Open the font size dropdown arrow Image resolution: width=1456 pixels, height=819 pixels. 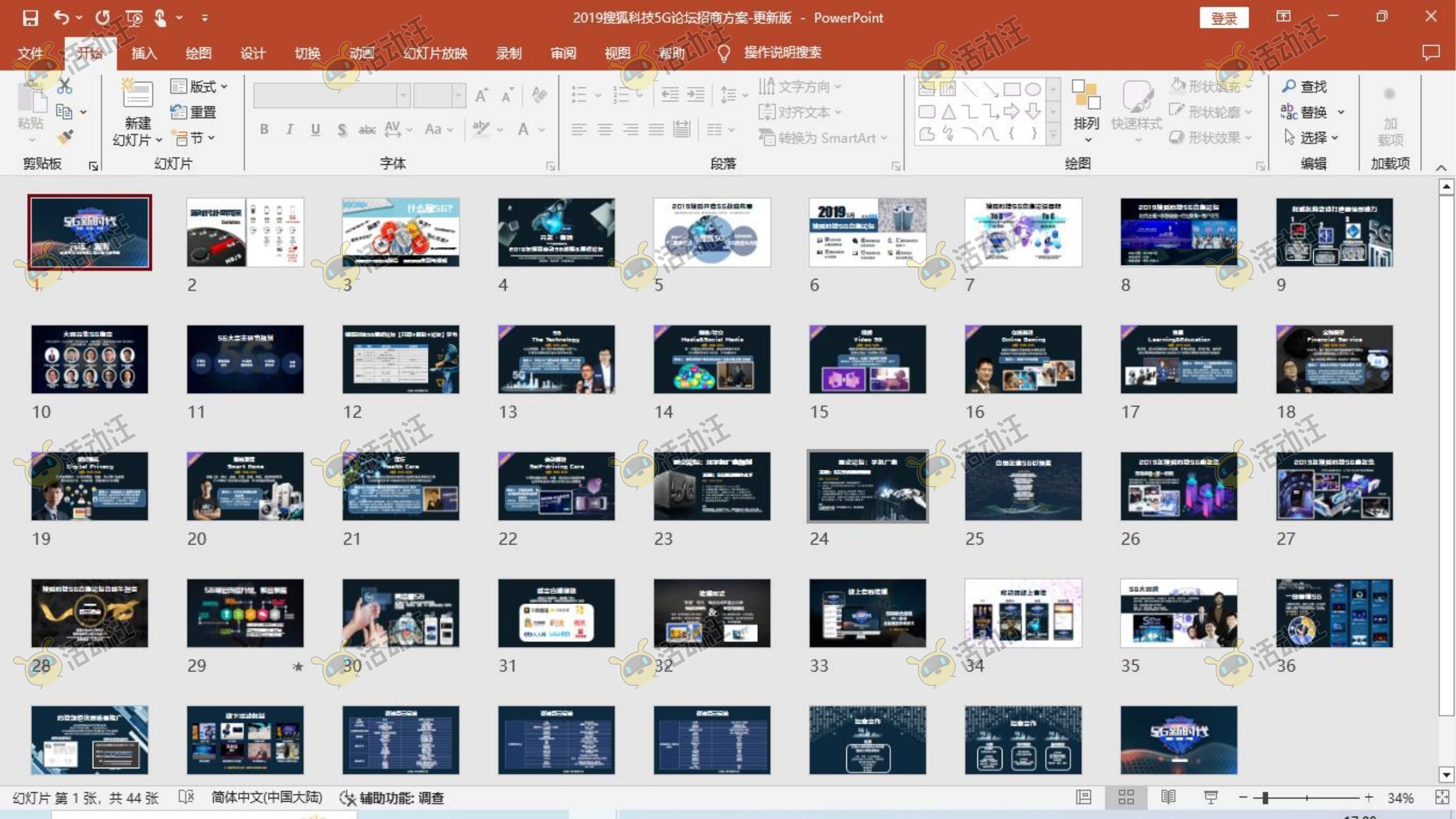459,95
